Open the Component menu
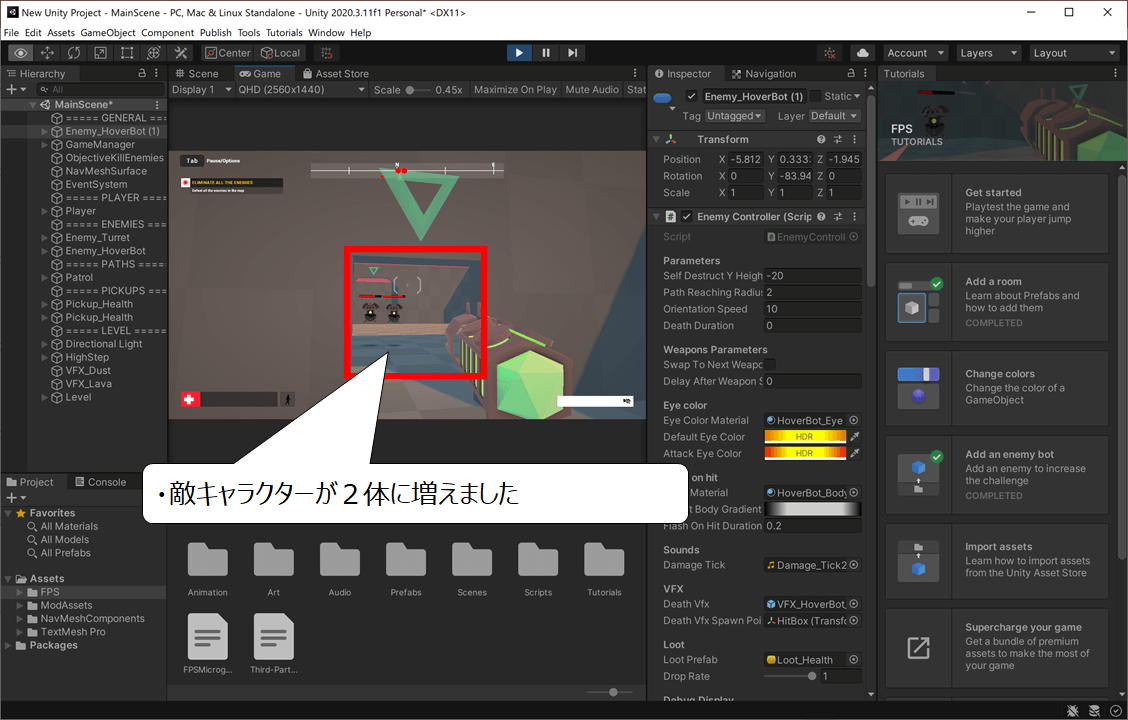1128x720 pixels. 168,32
